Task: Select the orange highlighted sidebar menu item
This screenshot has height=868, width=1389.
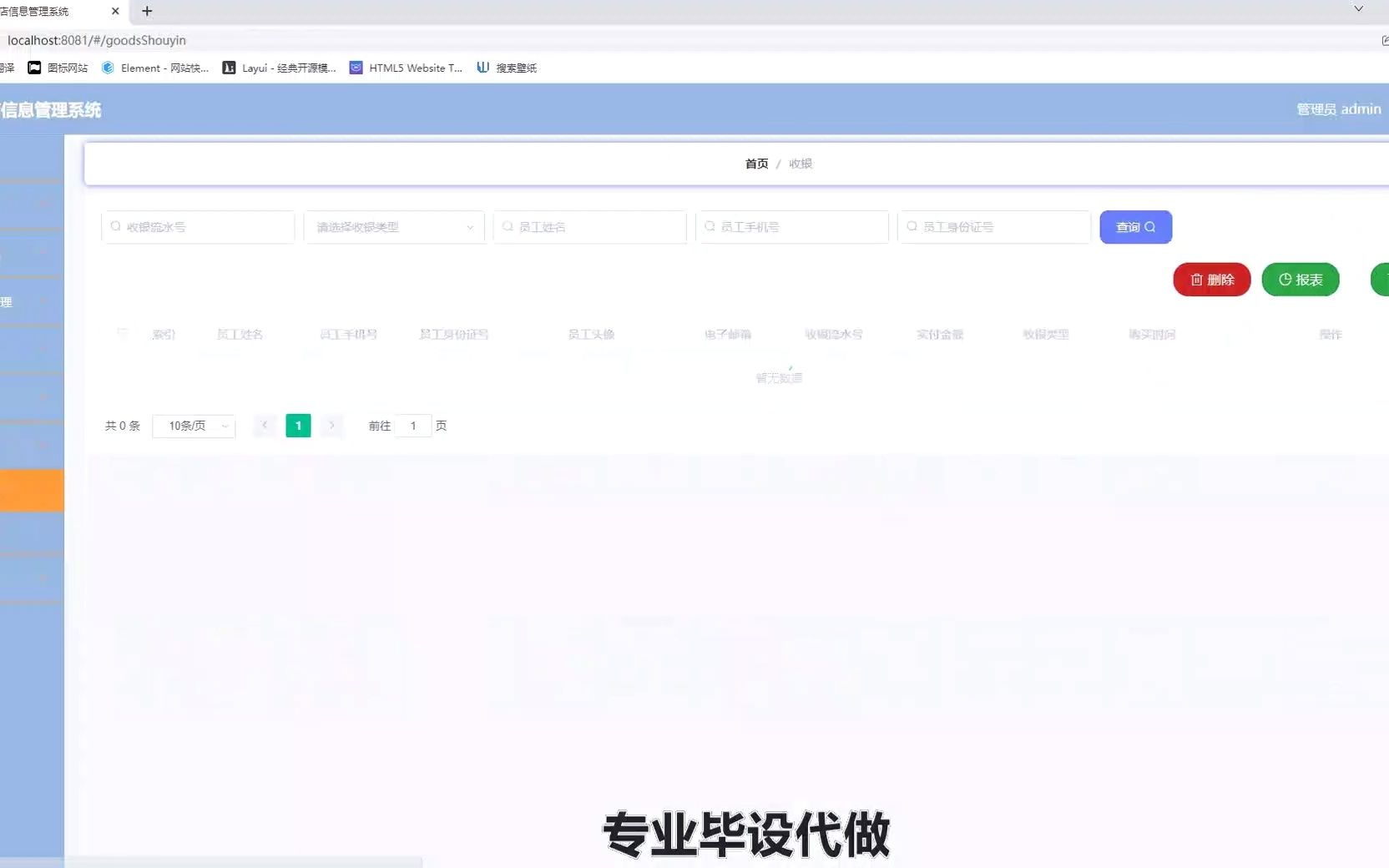Action: [x=32, y=490]
